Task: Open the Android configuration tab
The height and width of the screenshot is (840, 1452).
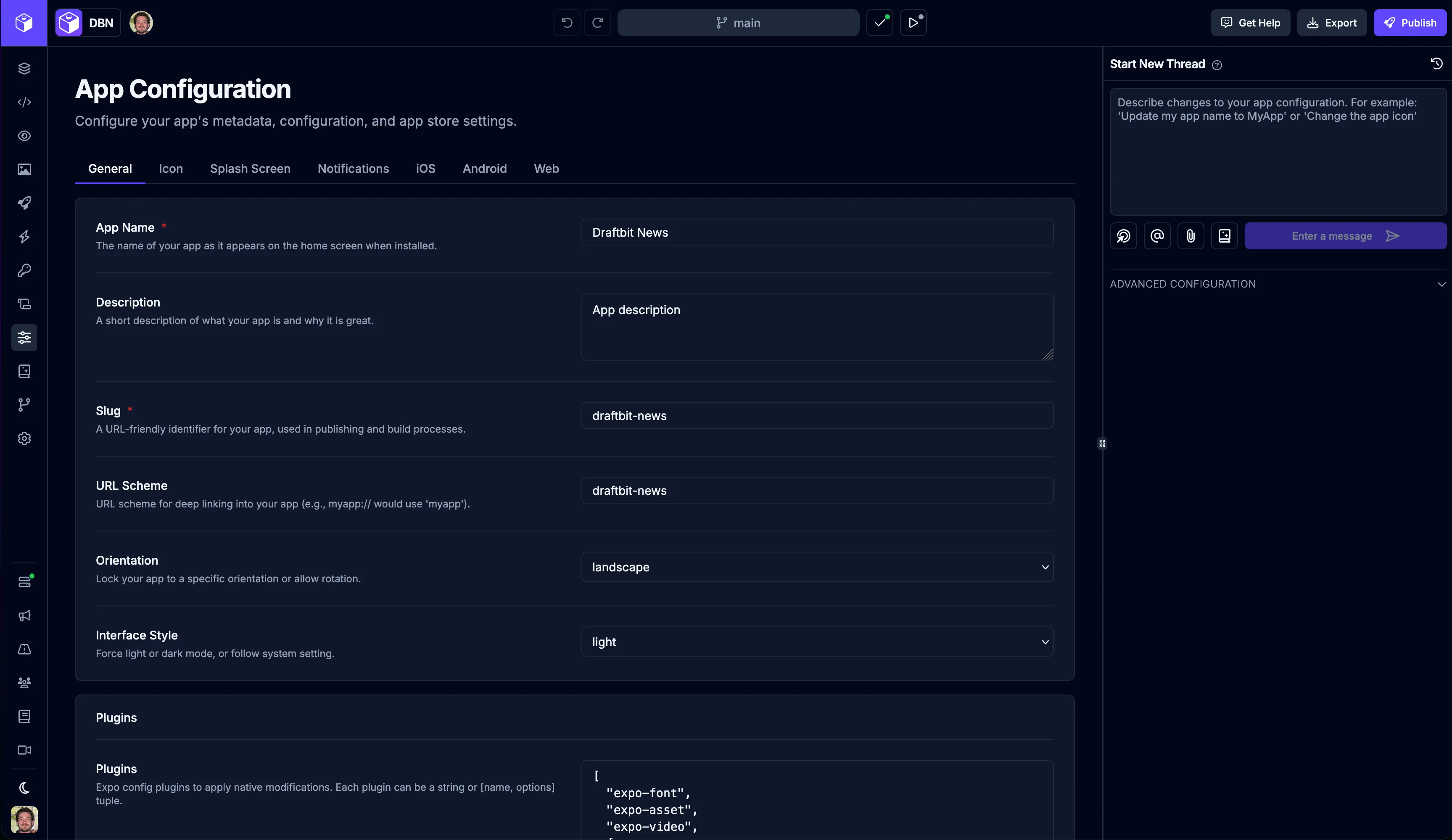Action: pos(484,168)
